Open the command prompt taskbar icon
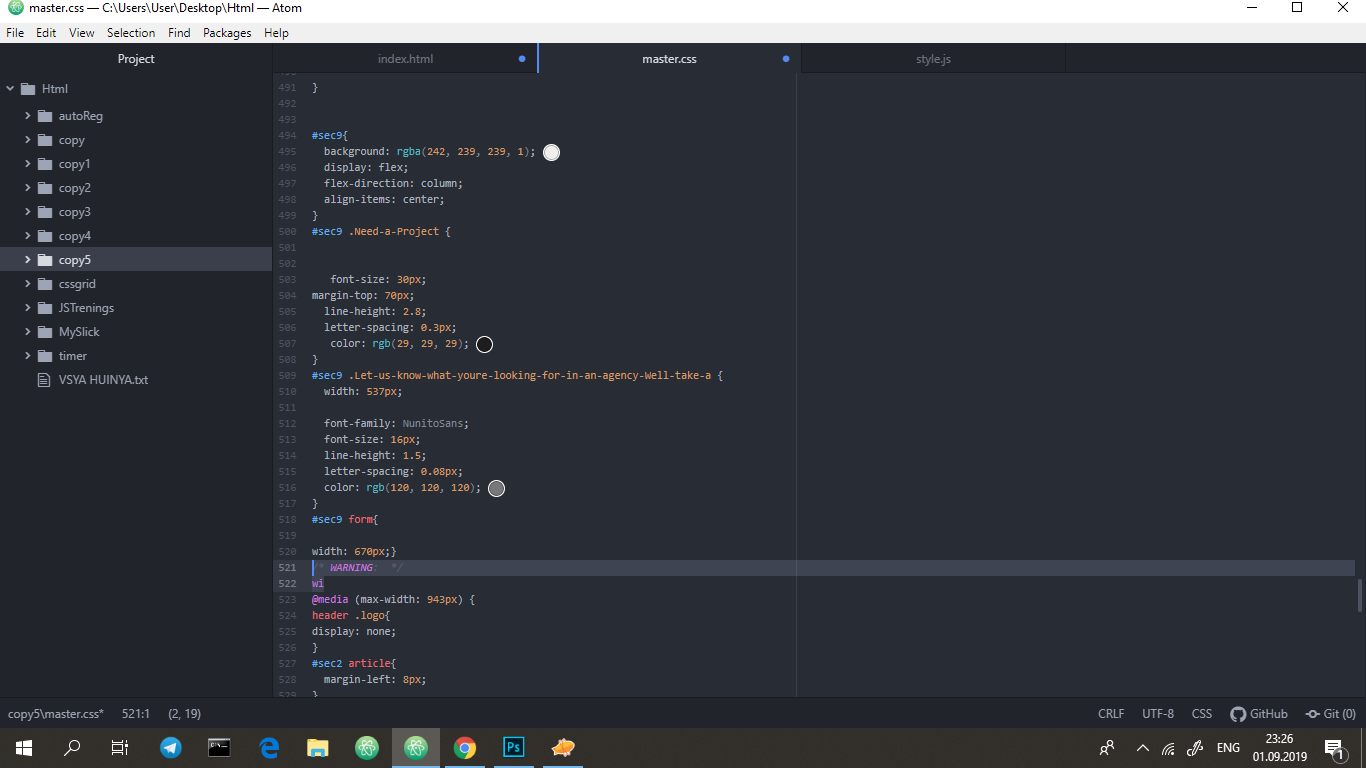 [x=220, y=747]
